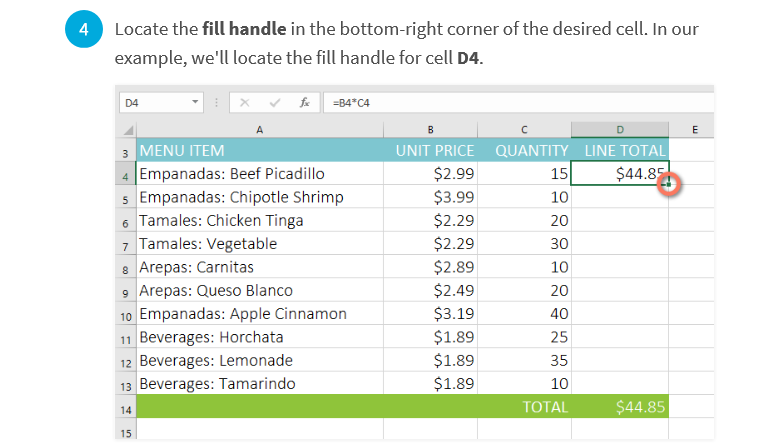Click the Select All corner triangle
761x444 pixels.
pos(128,130)
